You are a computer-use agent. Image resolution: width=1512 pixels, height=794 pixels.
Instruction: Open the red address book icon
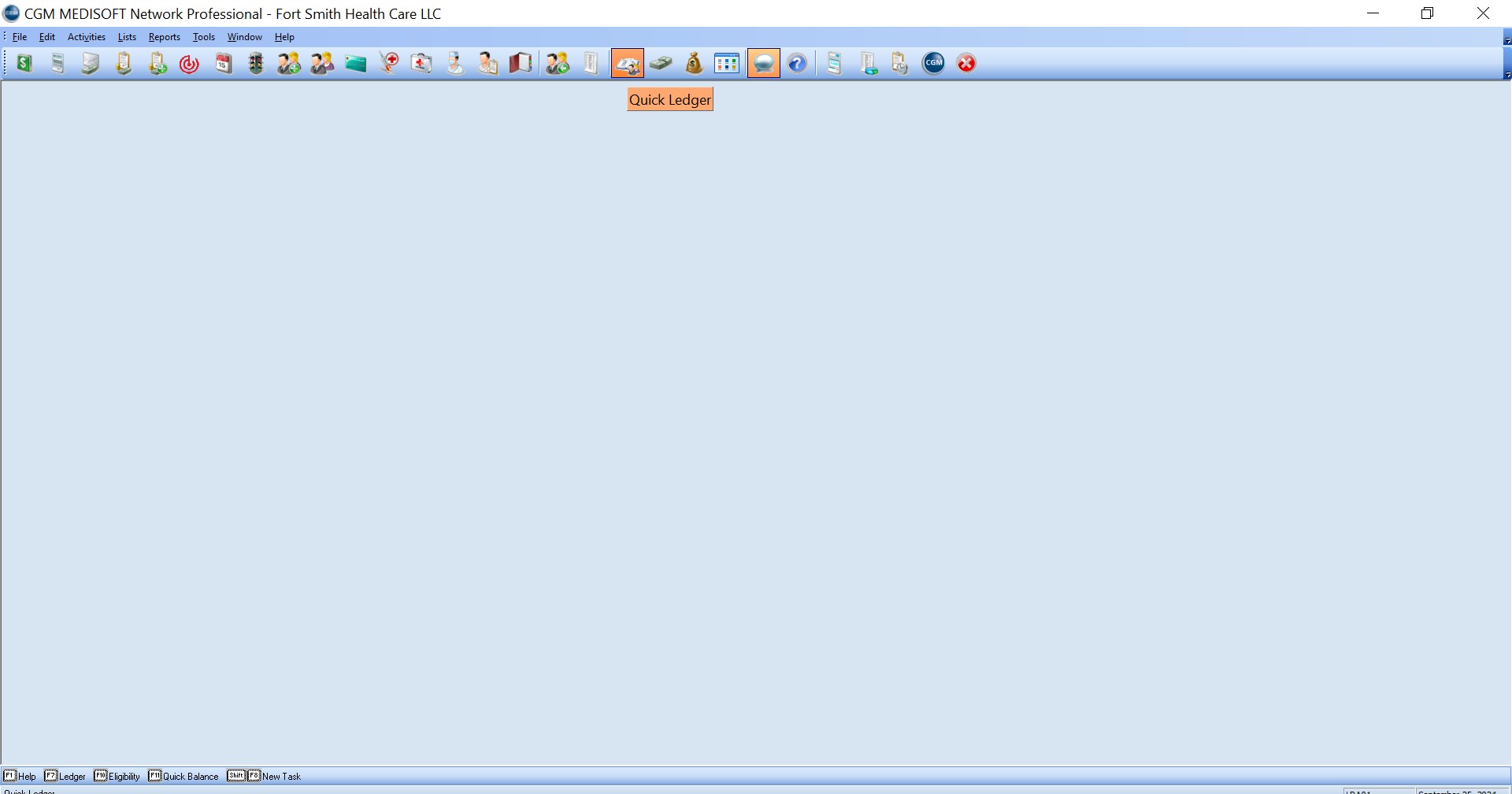point(521,63)
